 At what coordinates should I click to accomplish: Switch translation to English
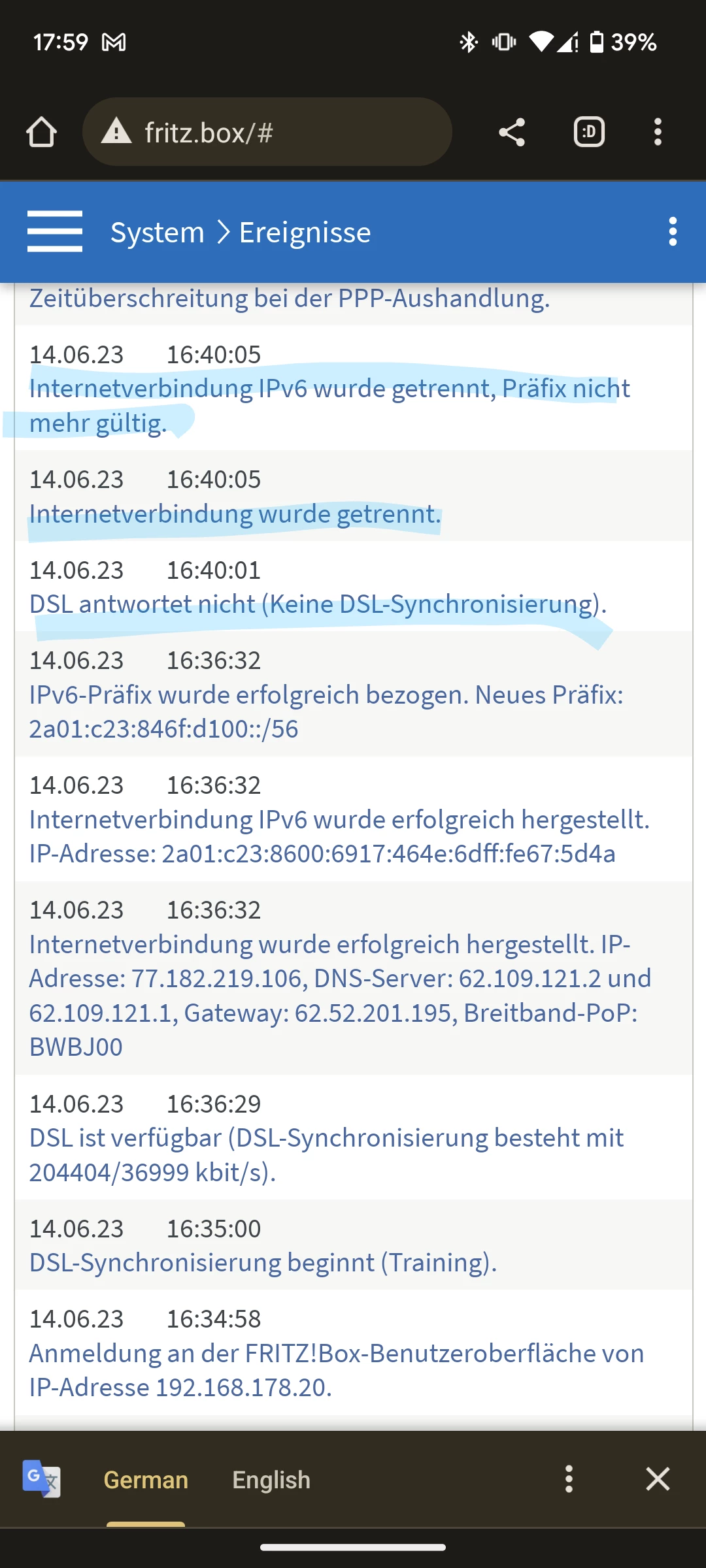[271, 1480]
